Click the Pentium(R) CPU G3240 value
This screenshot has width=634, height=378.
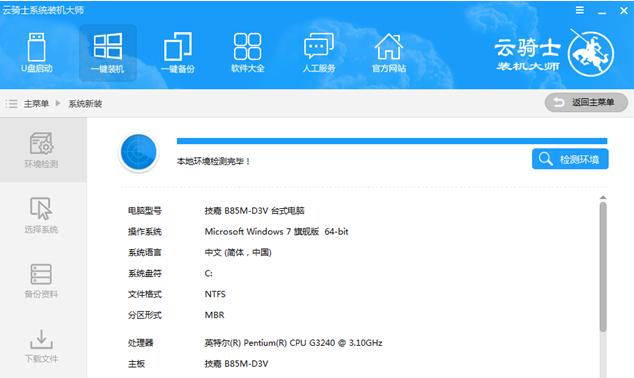coord(293,343)
